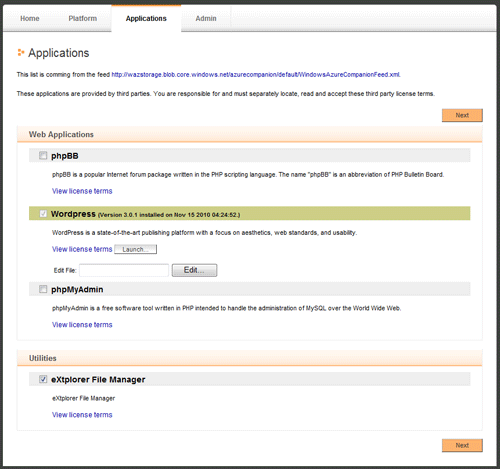Select the Applications tab

tap(146, 18)
